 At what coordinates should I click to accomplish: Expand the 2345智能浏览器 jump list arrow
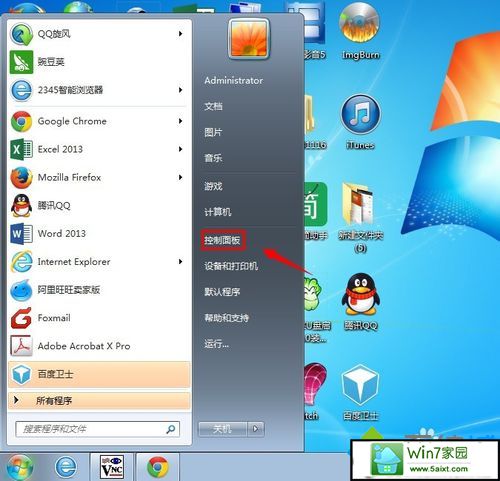coord(180,90)
